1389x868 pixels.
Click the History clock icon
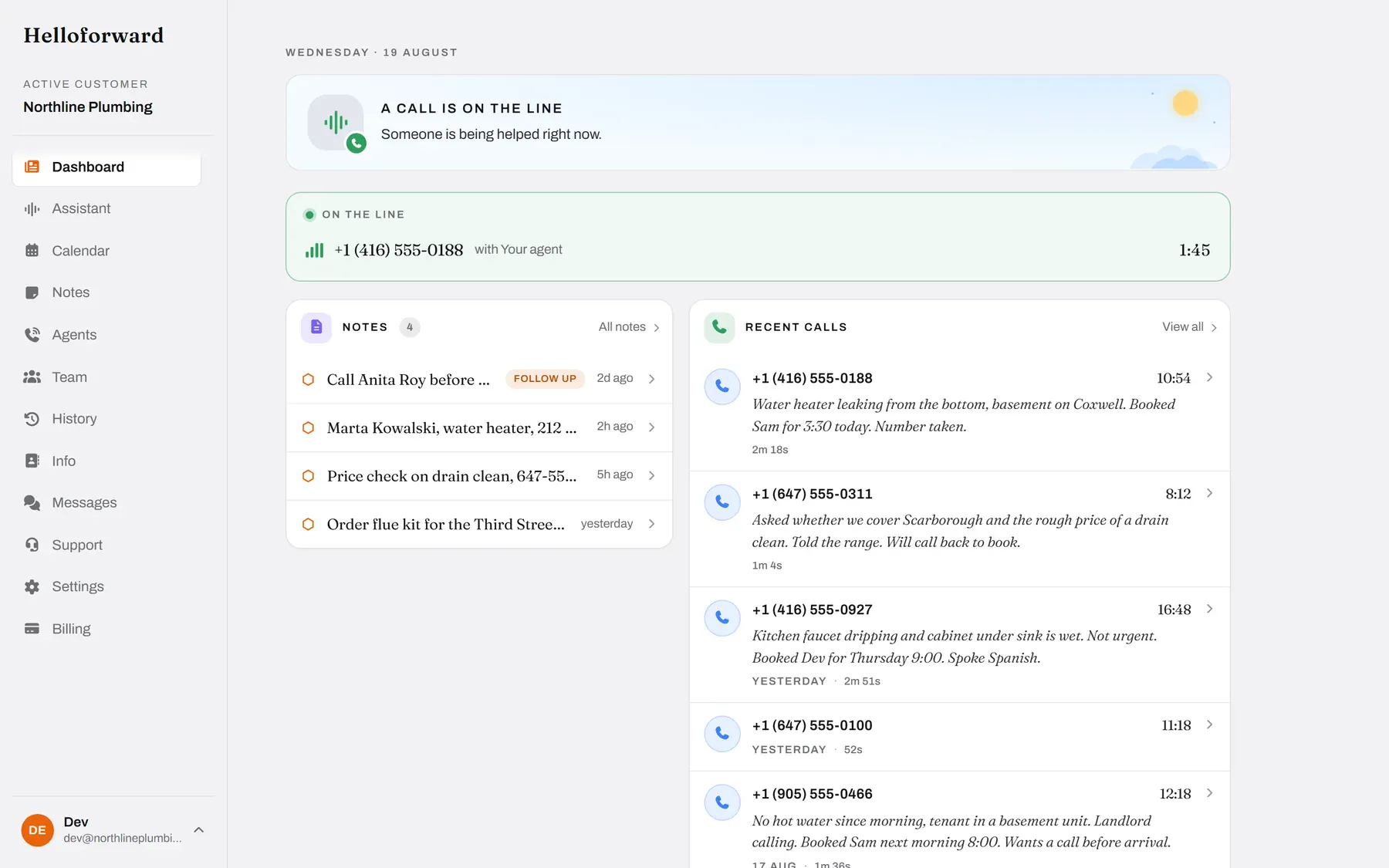click(x=32, y=419)
